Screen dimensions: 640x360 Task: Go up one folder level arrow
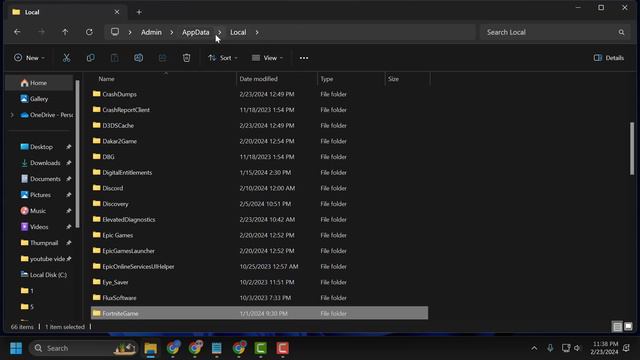point(65,32)
